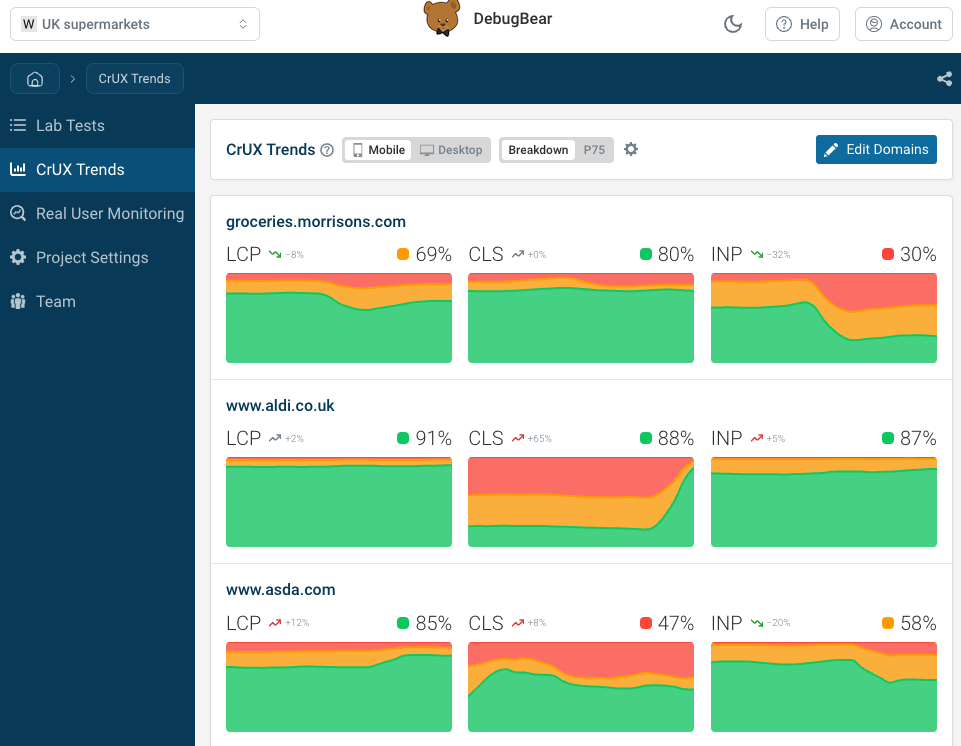Viewport: 961px width, 746px height.
Task: Click Morrisons LCP trend chart
Action: (339, 318)
